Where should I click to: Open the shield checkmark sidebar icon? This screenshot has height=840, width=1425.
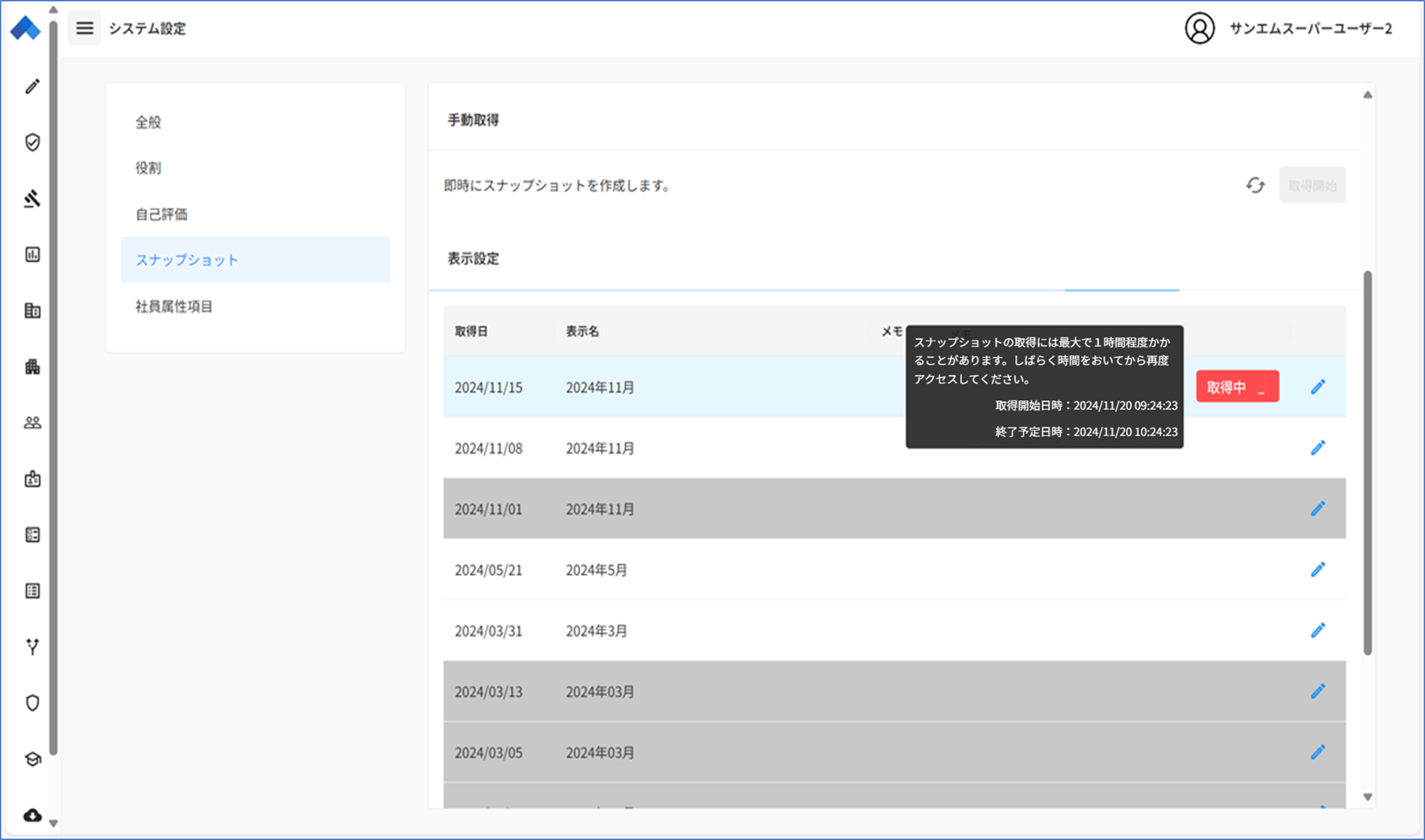tap(32, 142)
